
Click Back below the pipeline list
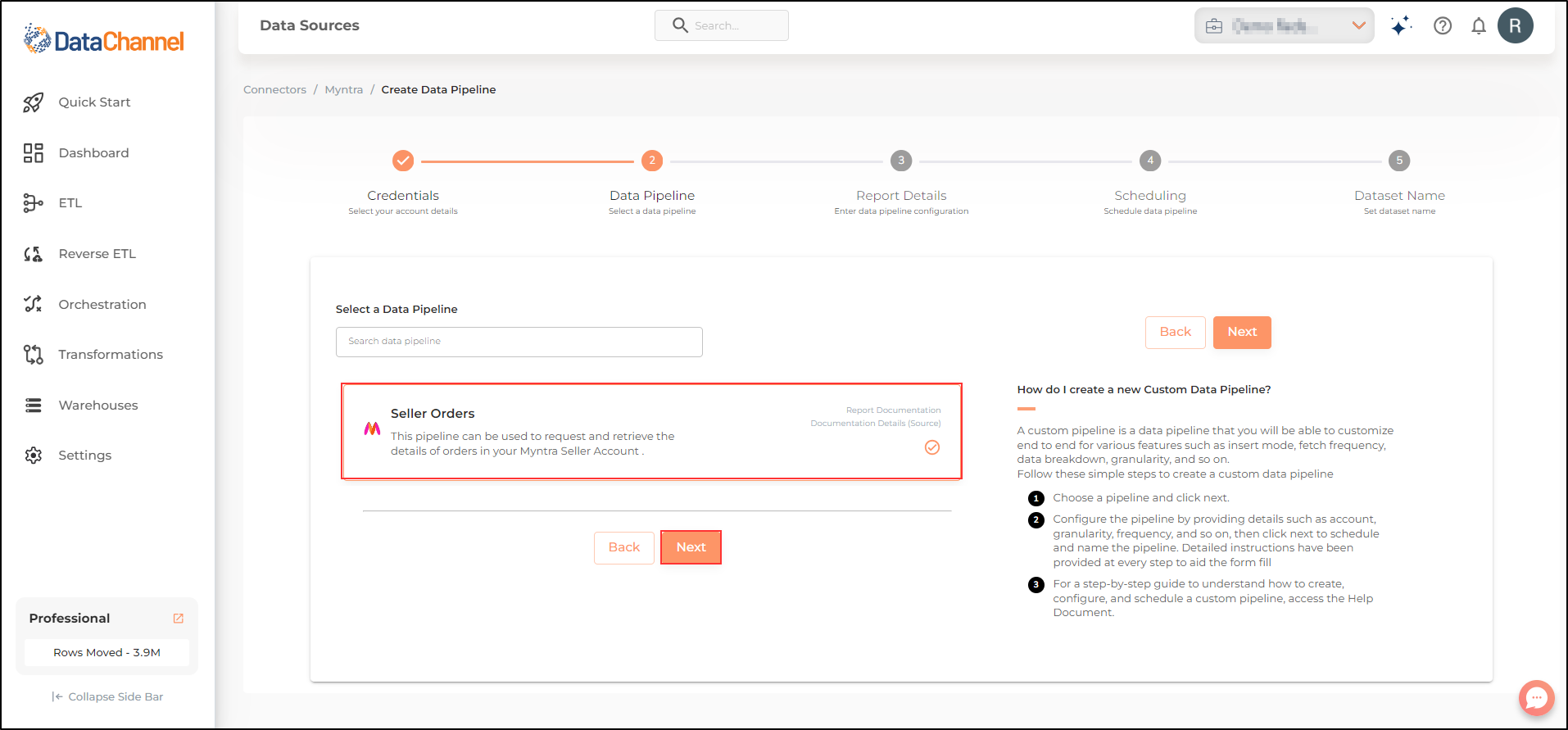[624, 547]
